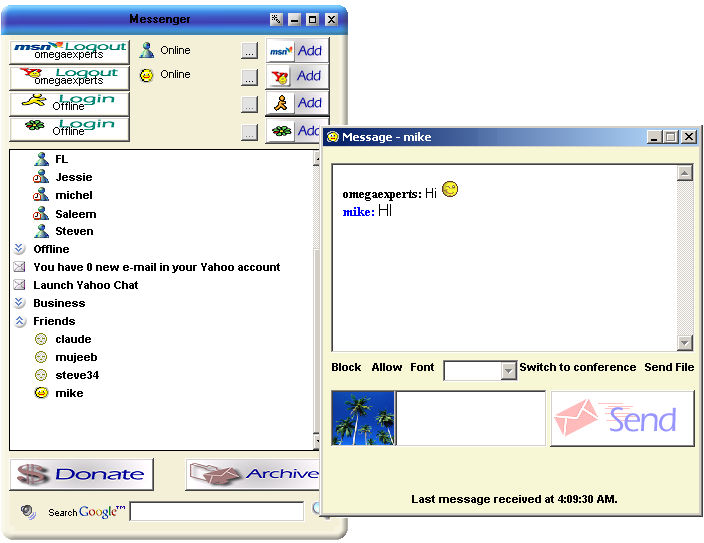Click the Messenger title bar tools icon
Screen dimensions: 704x543
pyautogui.click(x=276, y=19)
